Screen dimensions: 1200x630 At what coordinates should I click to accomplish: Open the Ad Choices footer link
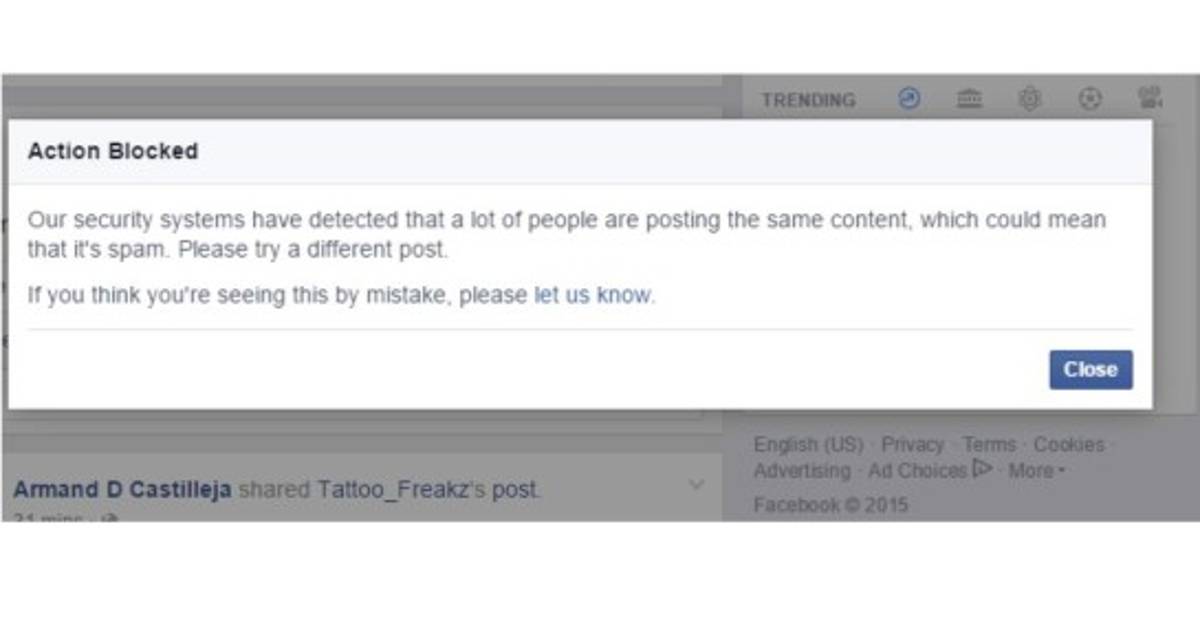917,470
